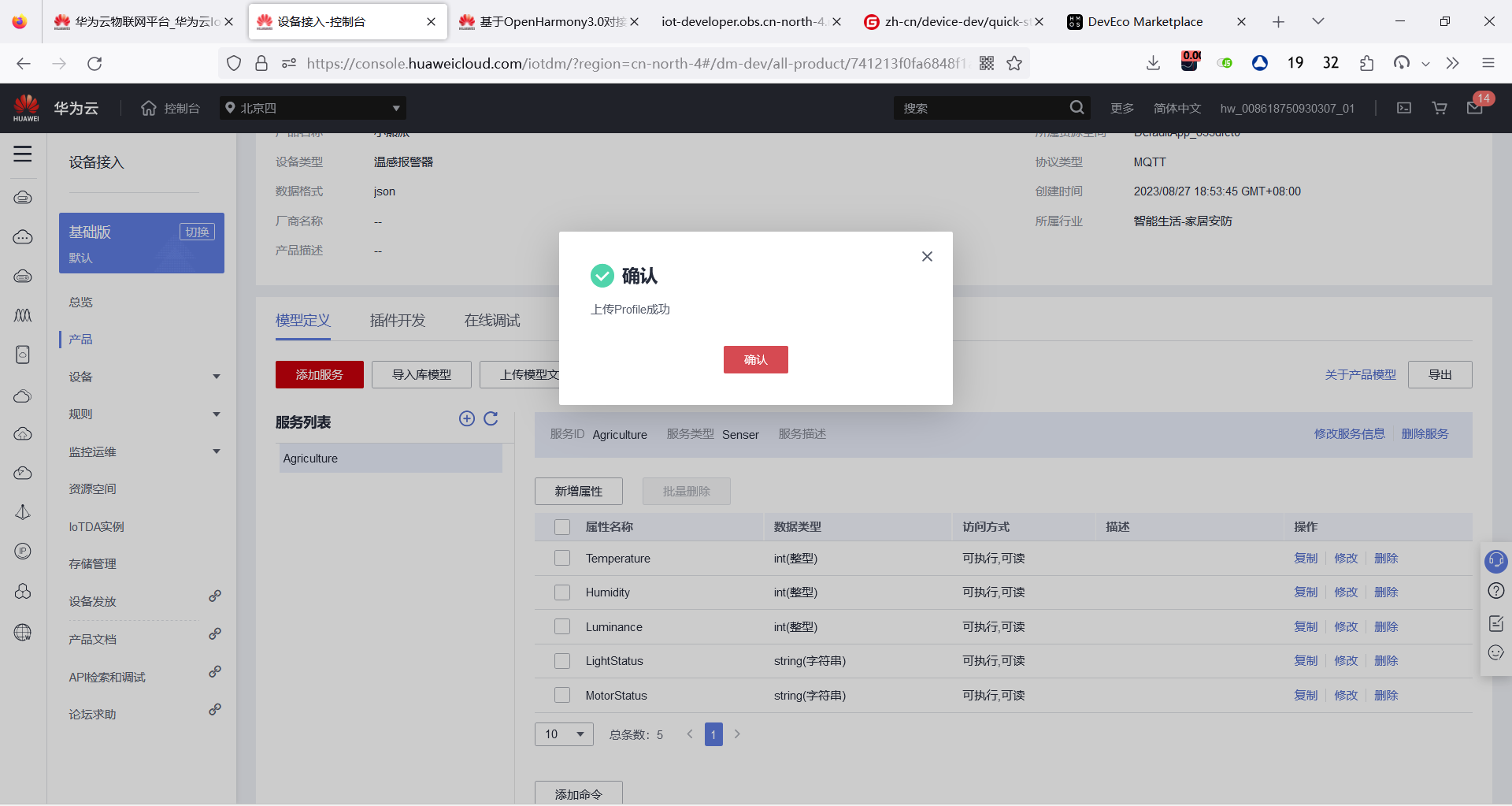Go to the console home icon
Image resolution: width=1512 pixels, height=806 pixels.
[x=149, y=108]
